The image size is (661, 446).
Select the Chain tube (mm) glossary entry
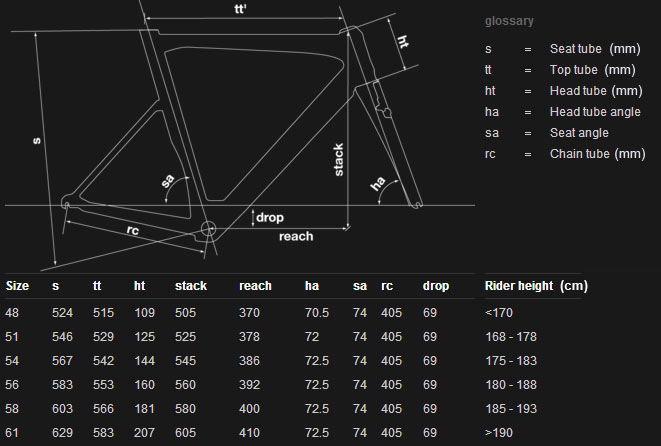(597, 154)
